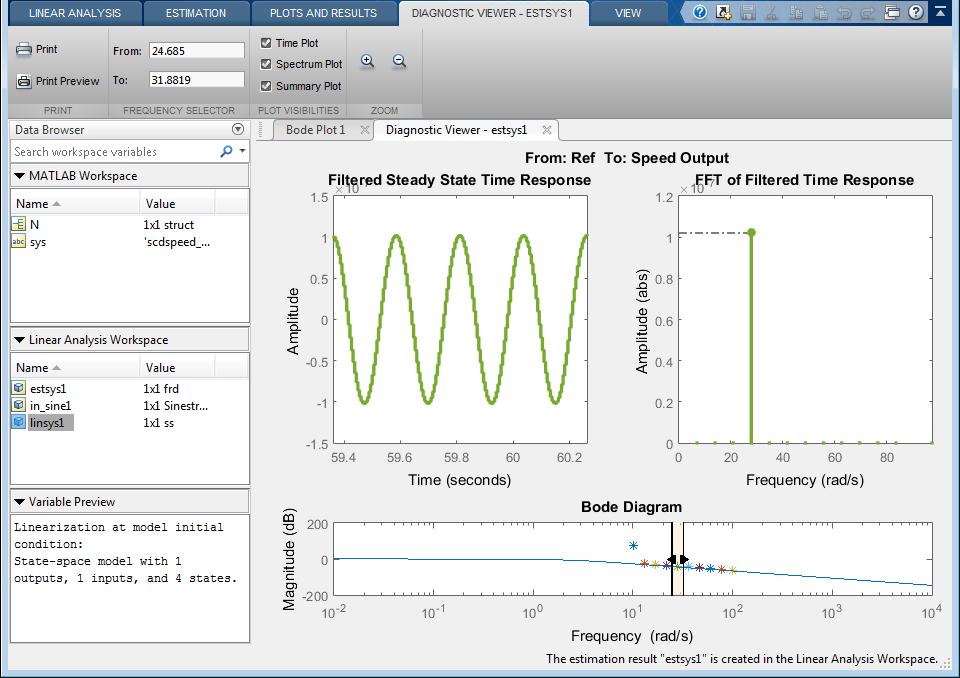Screen dimensions: 960x678
Task: Click the switch windows icon in quick access bar
Action: 892,12
